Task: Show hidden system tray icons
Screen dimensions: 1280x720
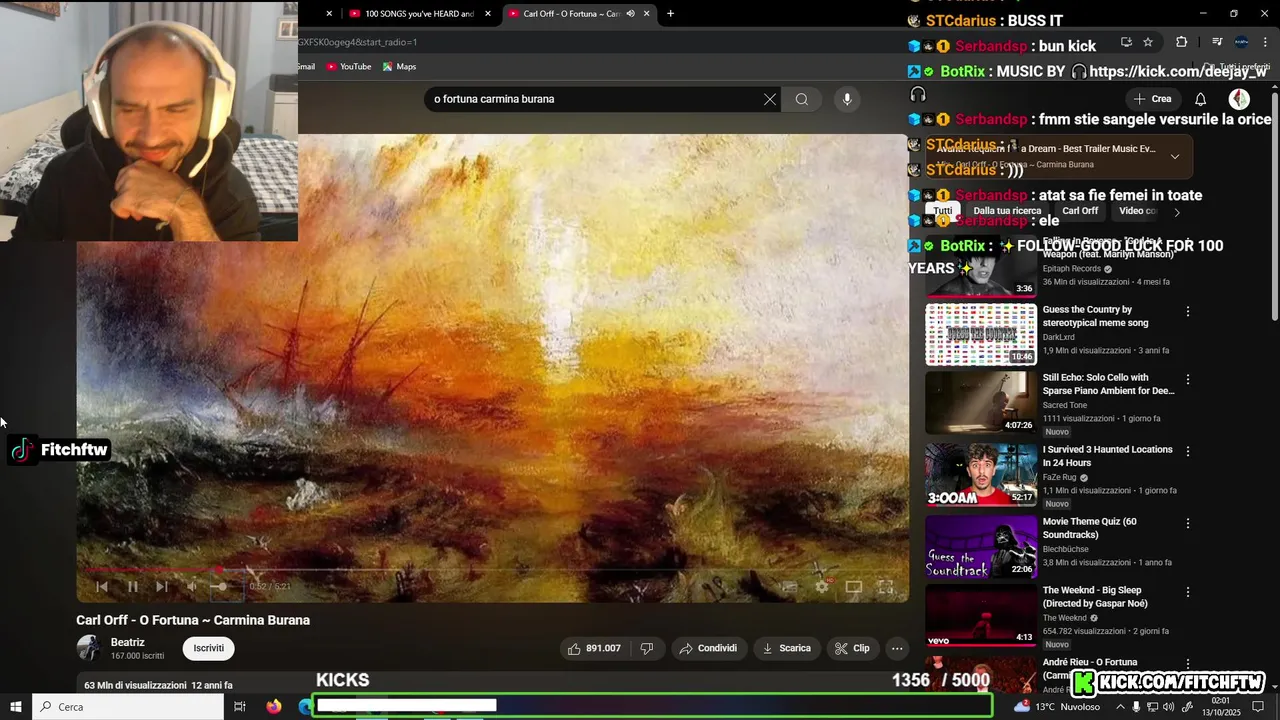Action: tap(1119, 707)
